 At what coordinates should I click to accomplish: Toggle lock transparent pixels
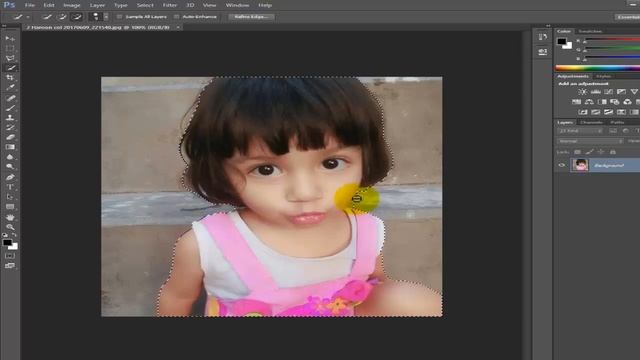(577, 152)
